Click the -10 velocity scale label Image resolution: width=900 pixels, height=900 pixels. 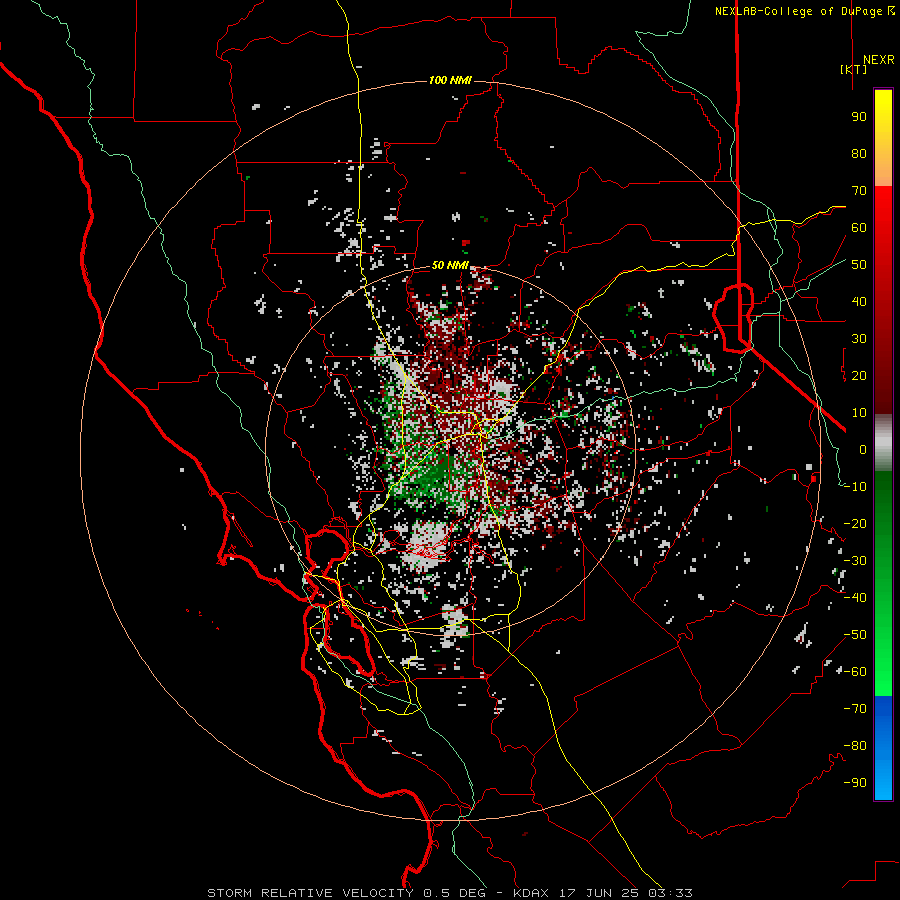click(855, 487)
